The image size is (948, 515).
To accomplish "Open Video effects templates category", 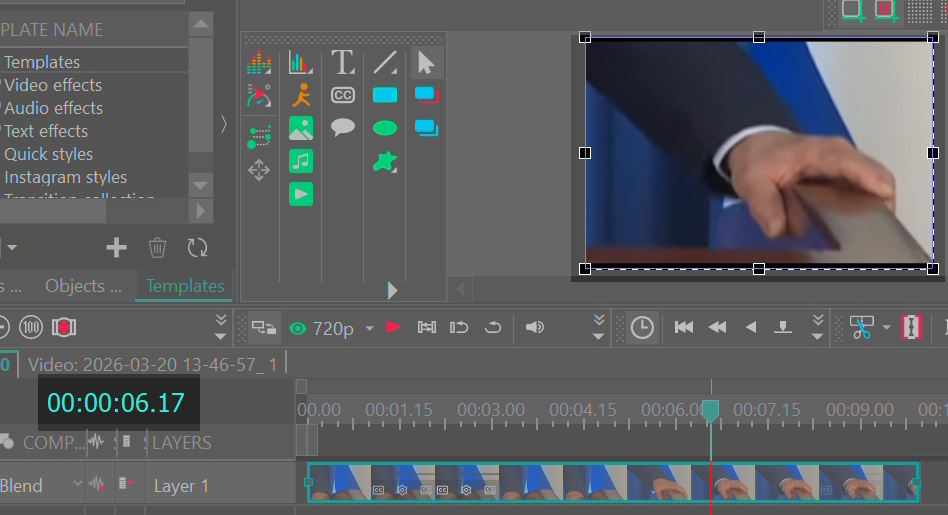I will [x=53, y=85].
